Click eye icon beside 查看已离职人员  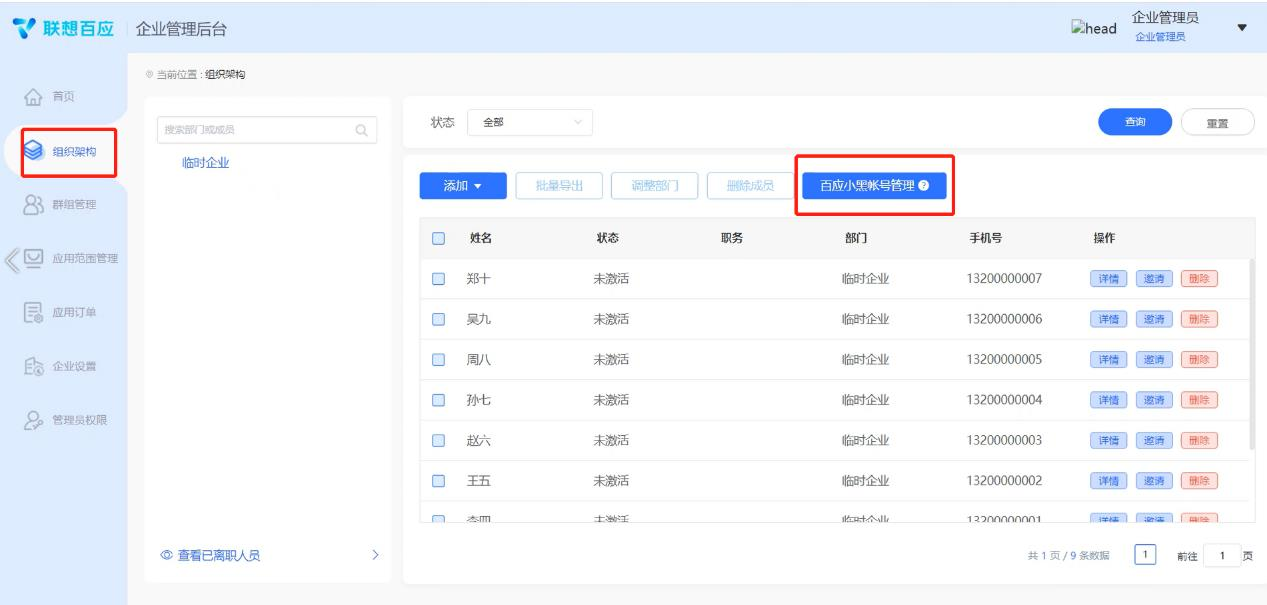[166, 556]
